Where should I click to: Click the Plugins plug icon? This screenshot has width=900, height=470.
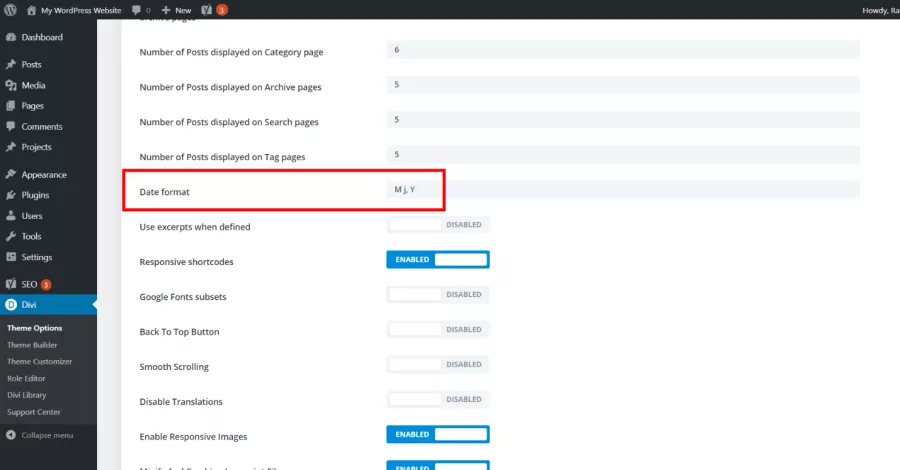(x=11, y=195)
